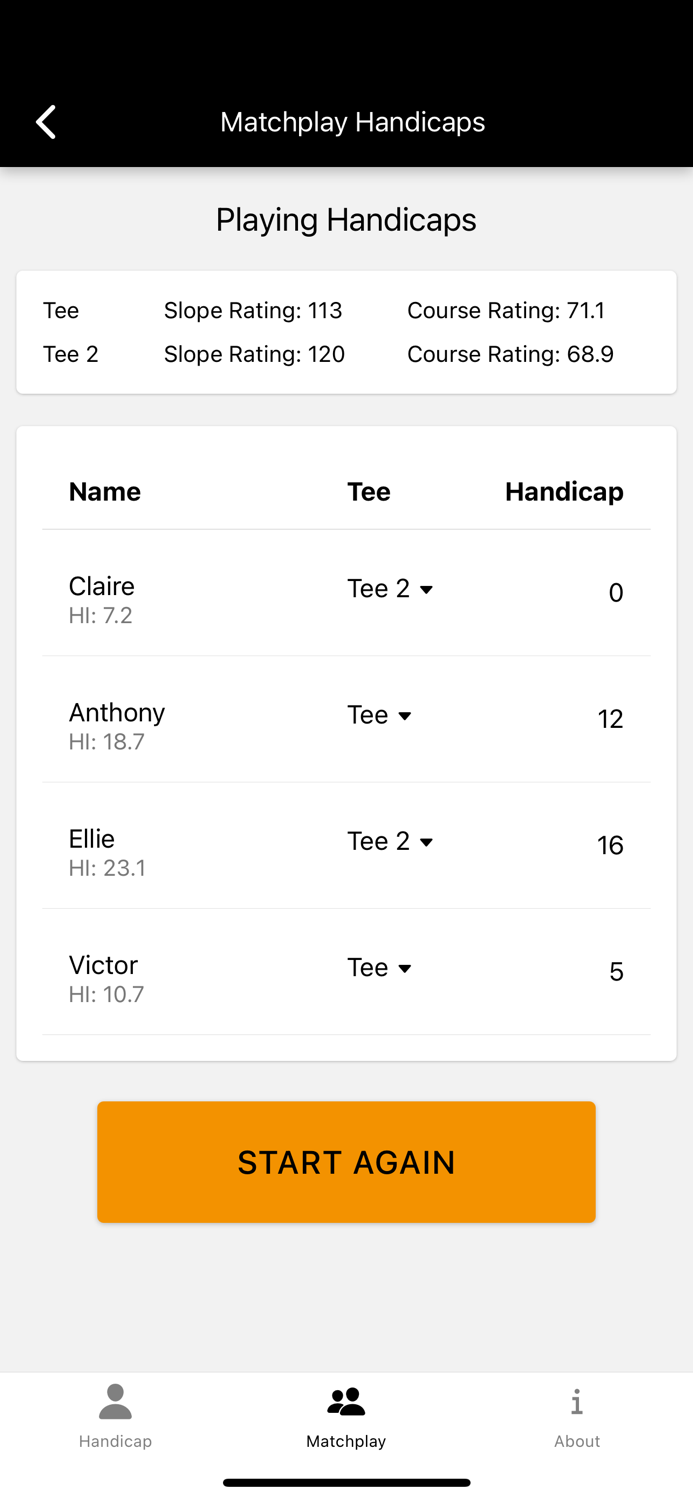
Task: Open Victor's tee dropdown showing Tee
Action: coord(380,967)
